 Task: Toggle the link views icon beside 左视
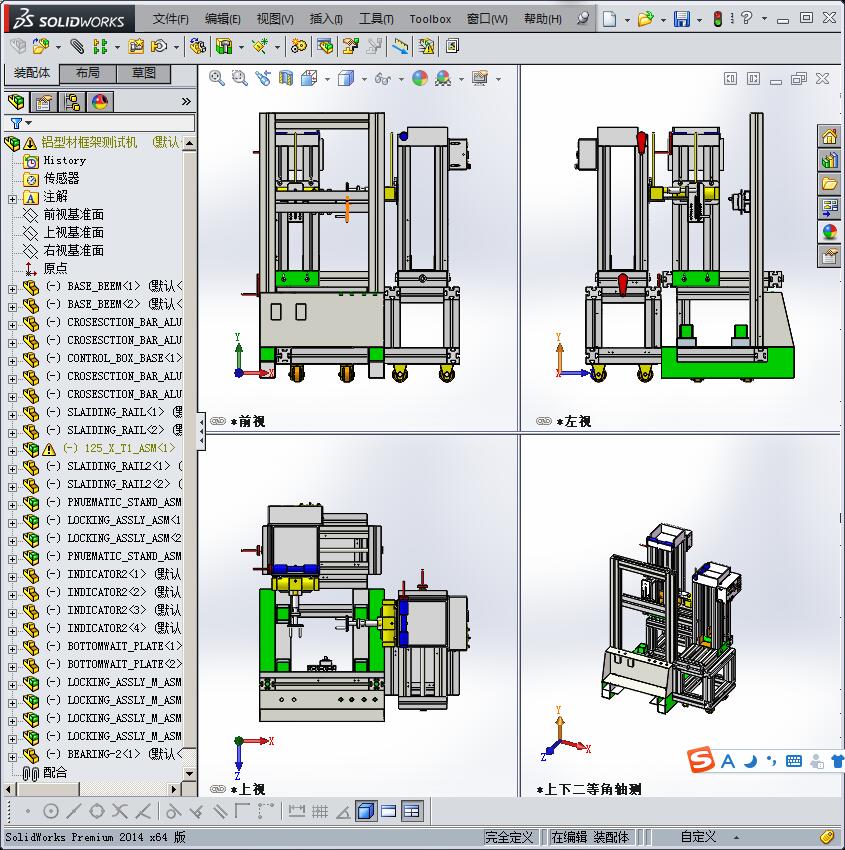pyautogui.click(x=544, y=421)
